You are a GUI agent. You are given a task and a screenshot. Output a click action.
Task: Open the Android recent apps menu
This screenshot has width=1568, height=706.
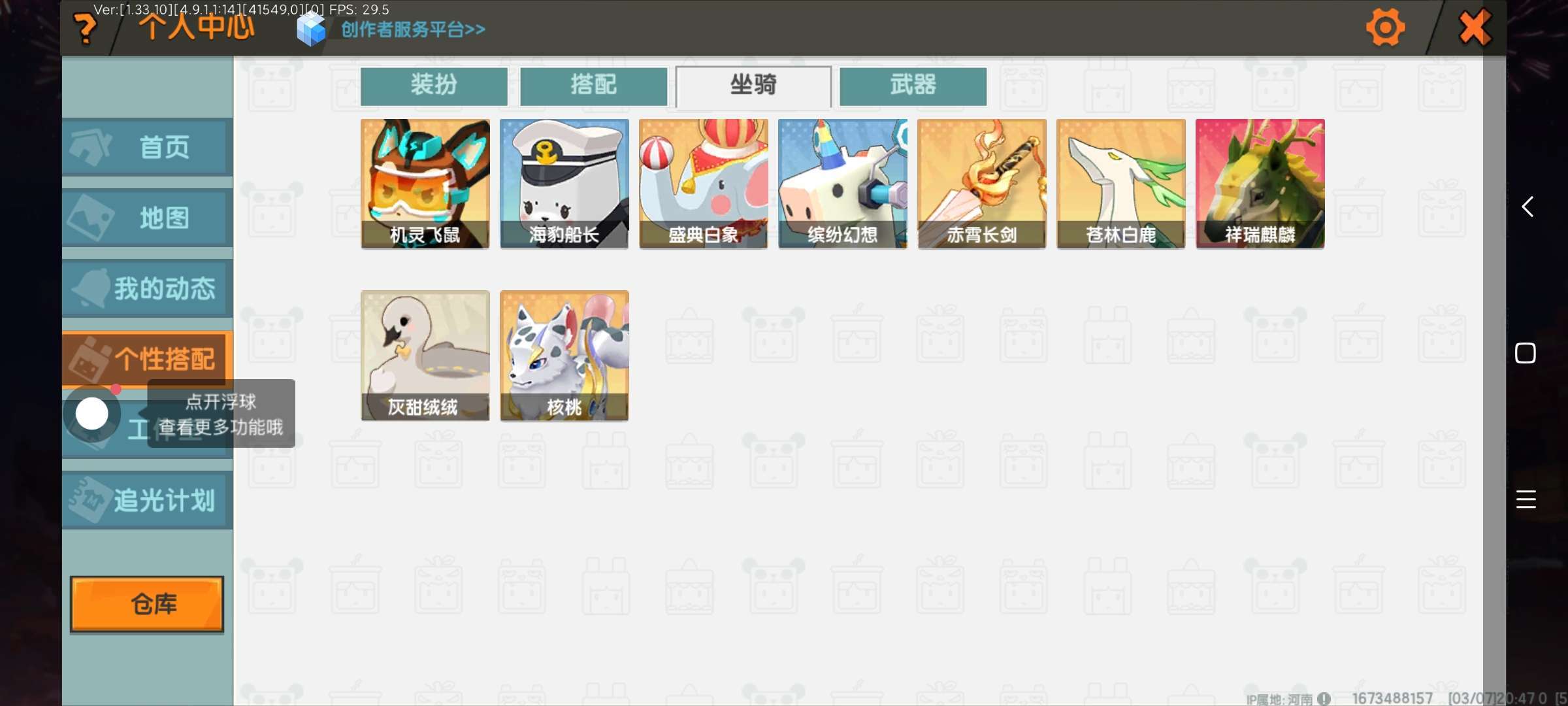[1526, 499]
